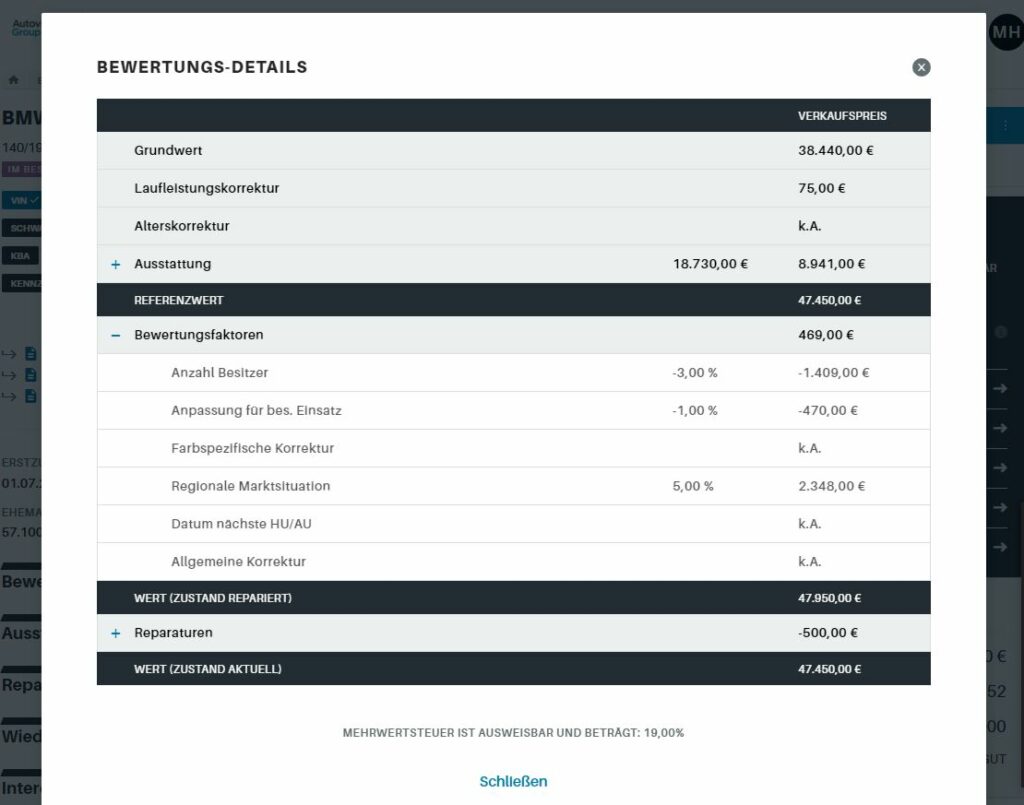Click the REFERENZWERT row label

(178, 300)
